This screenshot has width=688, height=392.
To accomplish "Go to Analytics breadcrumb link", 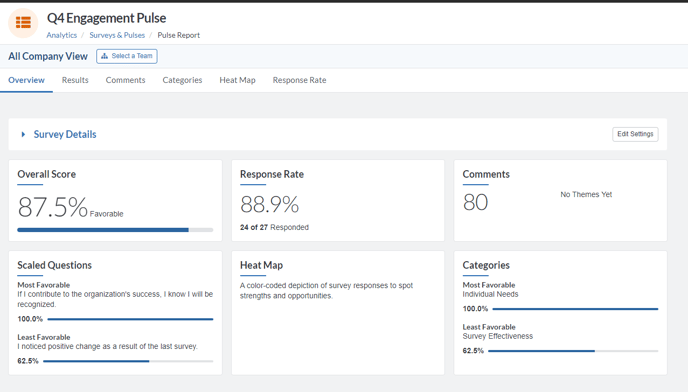I will pyautogui.click(x=61, y=35).
